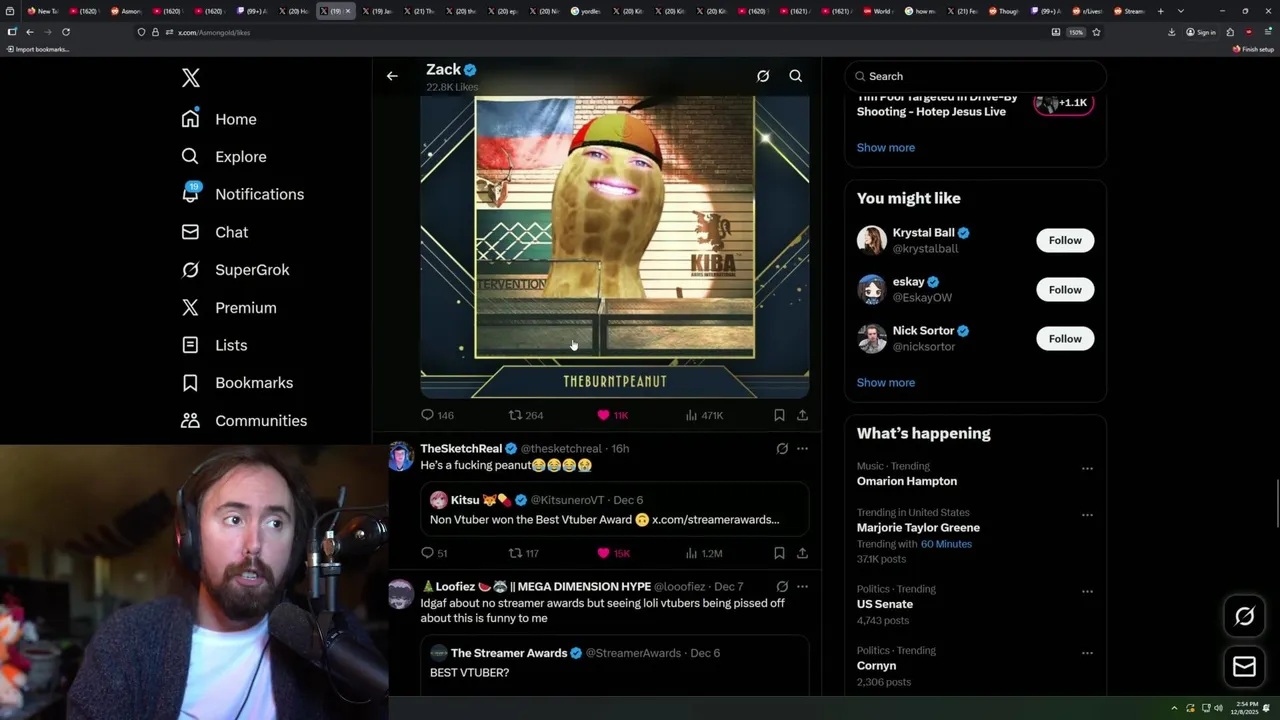Click Import bookmarks in bookmarks bar

pos(38,49)
